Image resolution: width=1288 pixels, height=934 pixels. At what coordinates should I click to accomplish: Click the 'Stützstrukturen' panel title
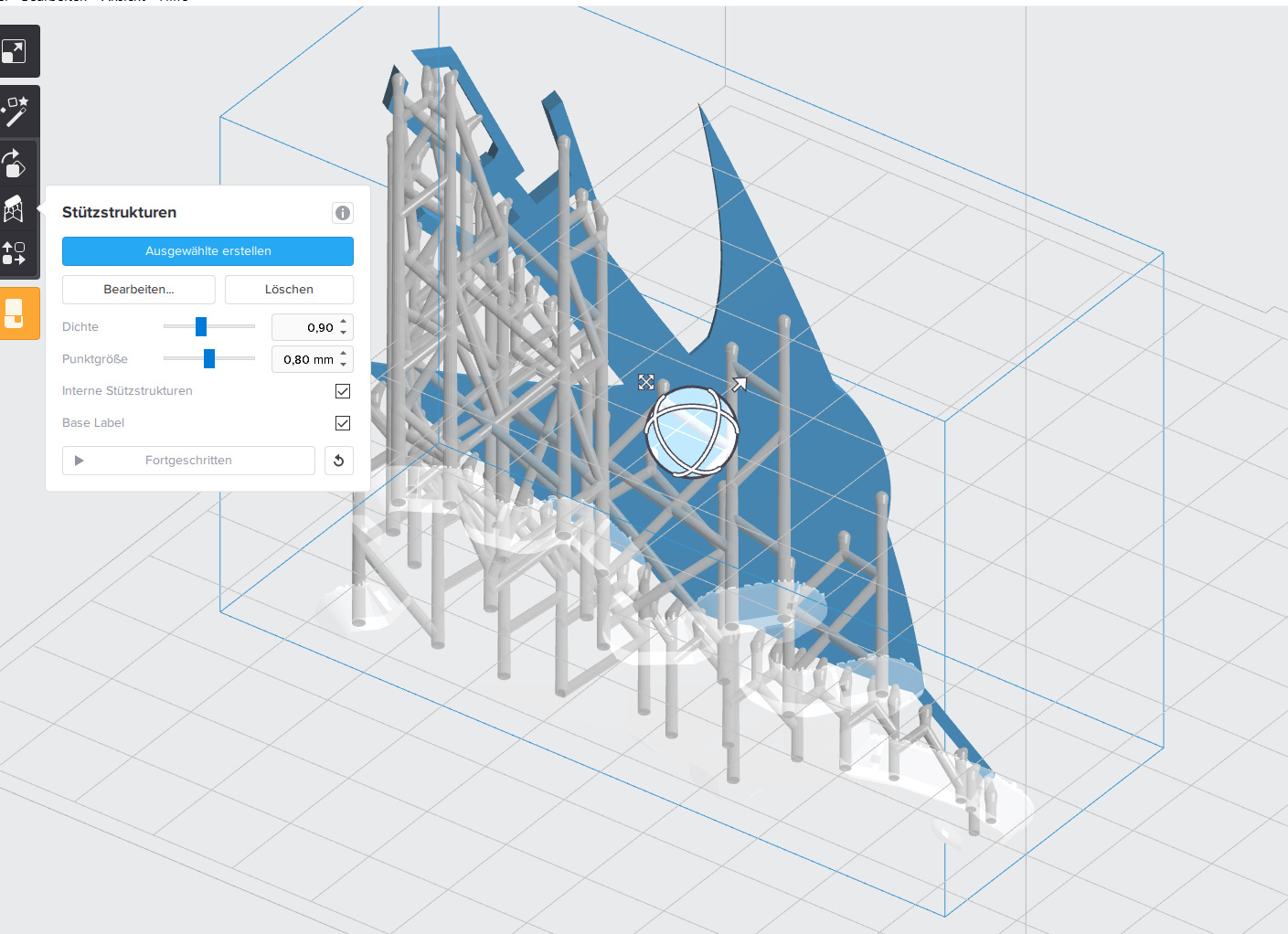point(119,212)
